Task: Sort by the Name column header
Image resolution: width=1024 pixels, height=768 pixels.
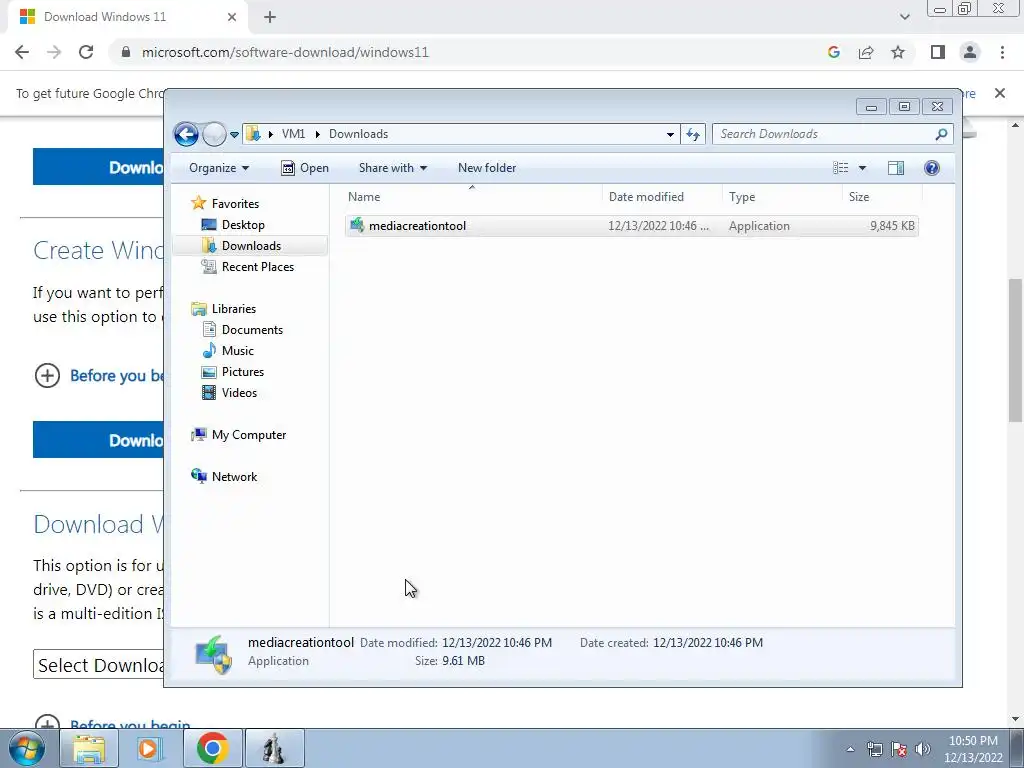Action: [472, 197]
